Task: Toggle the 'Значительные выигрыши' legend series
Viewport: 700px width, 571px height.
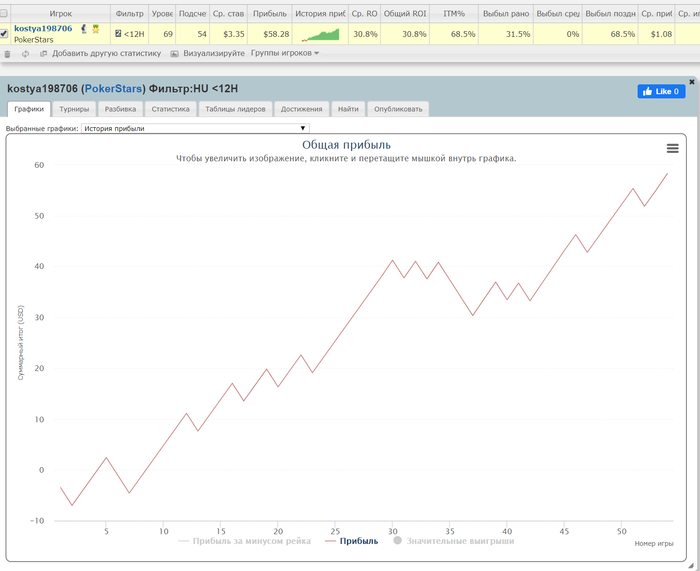Action: click(x=454, y=541)
